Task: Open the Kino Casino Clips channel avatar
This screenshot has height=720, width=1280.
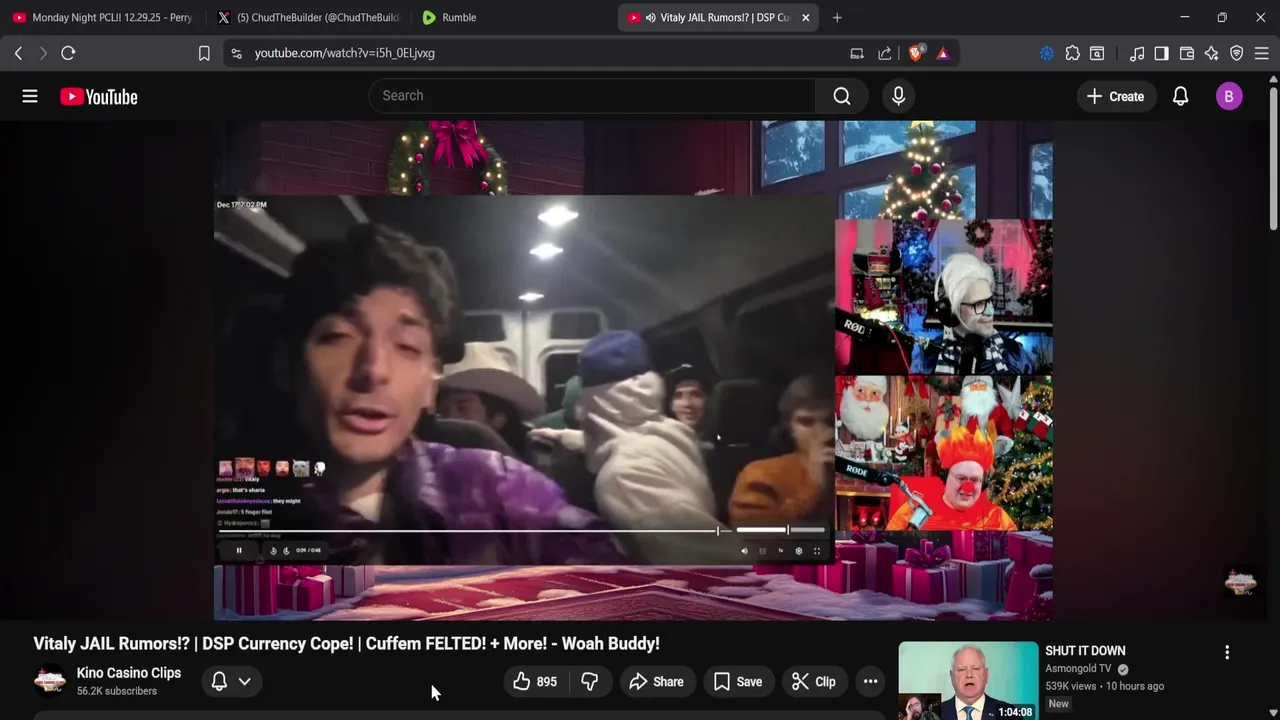Action: (50, 681)
